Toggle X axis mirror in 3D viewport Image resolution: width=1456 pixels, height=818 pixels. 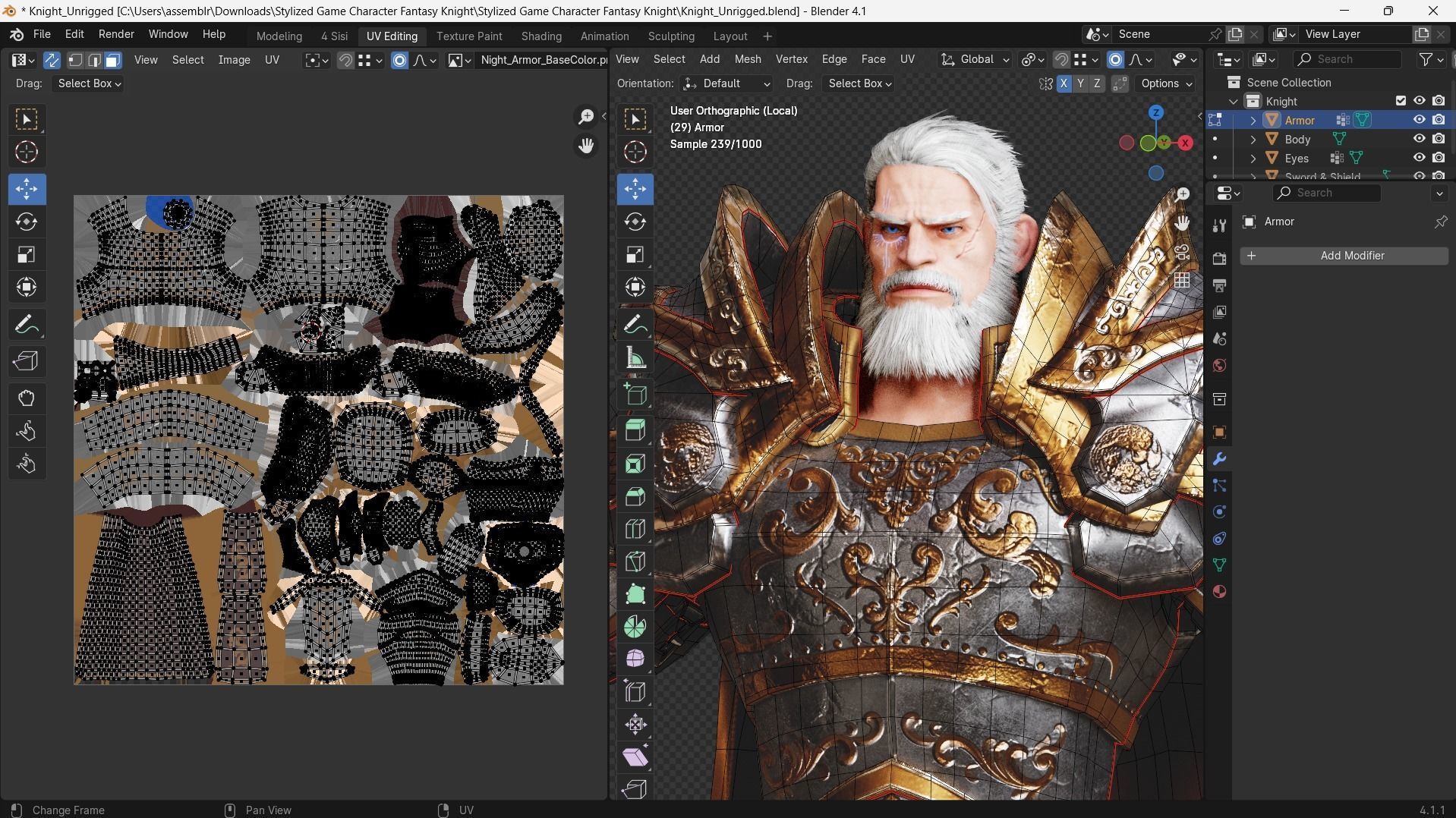click(1064, 83)
